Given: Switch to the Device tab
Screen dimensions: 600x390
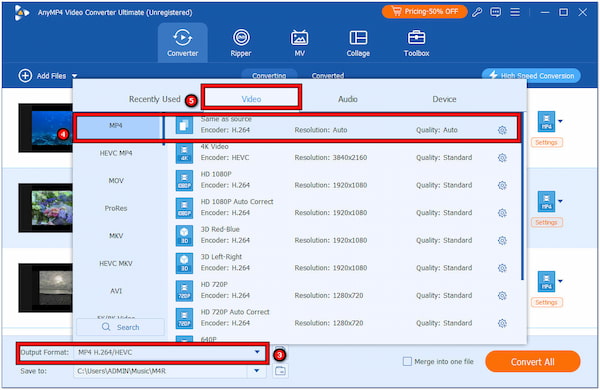Looking at the screenshot, I should [x=444, y=99].
